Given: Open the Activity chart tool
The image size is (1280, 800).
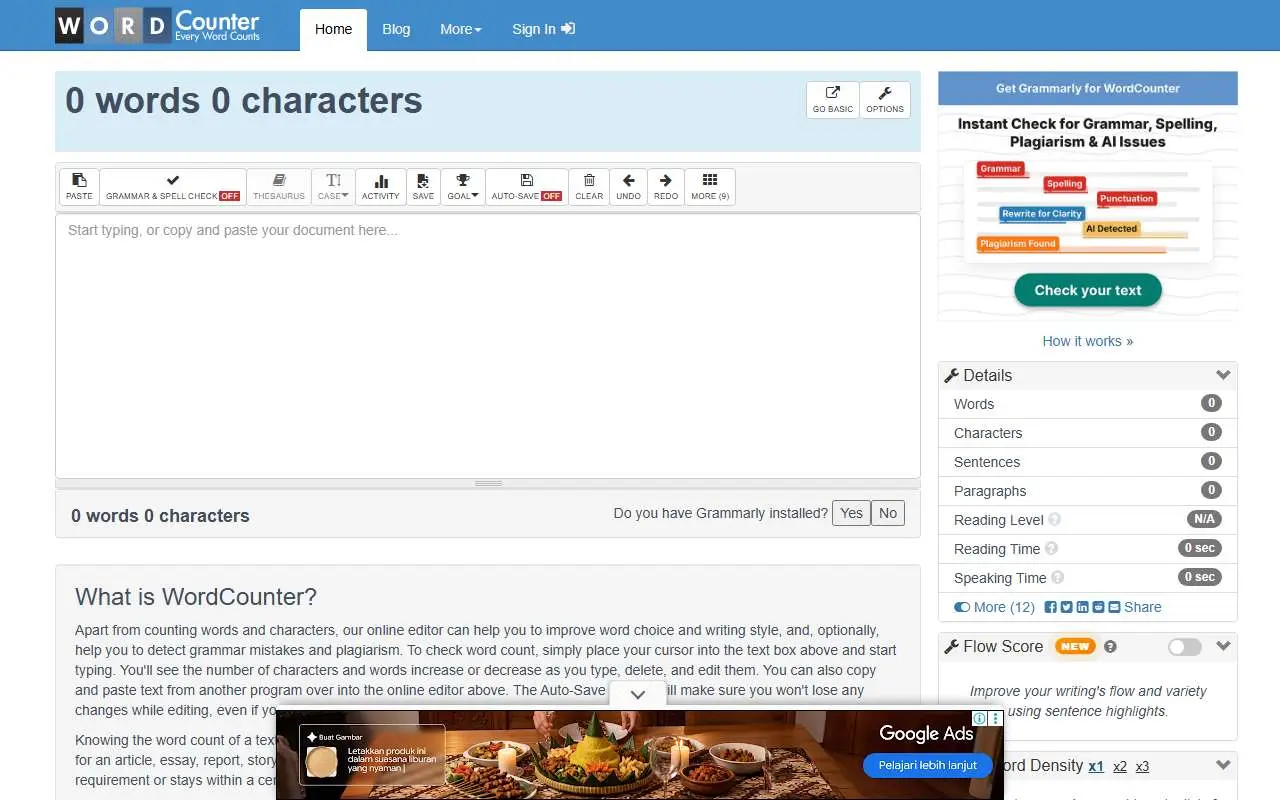Looking at the screenshot, I should [x=380, y=187].
